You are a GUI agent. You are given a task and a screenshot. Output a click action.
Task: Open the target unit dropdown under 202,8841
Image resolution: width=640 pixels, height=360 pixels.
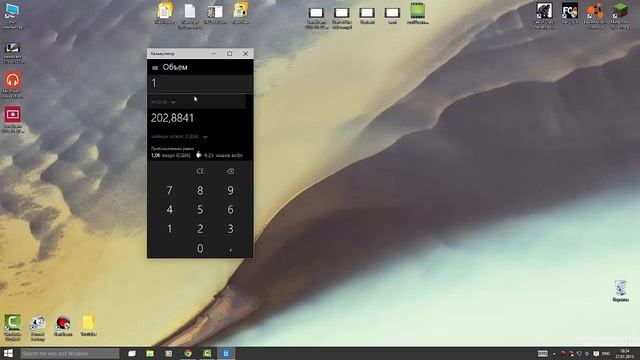pos(179,137)
